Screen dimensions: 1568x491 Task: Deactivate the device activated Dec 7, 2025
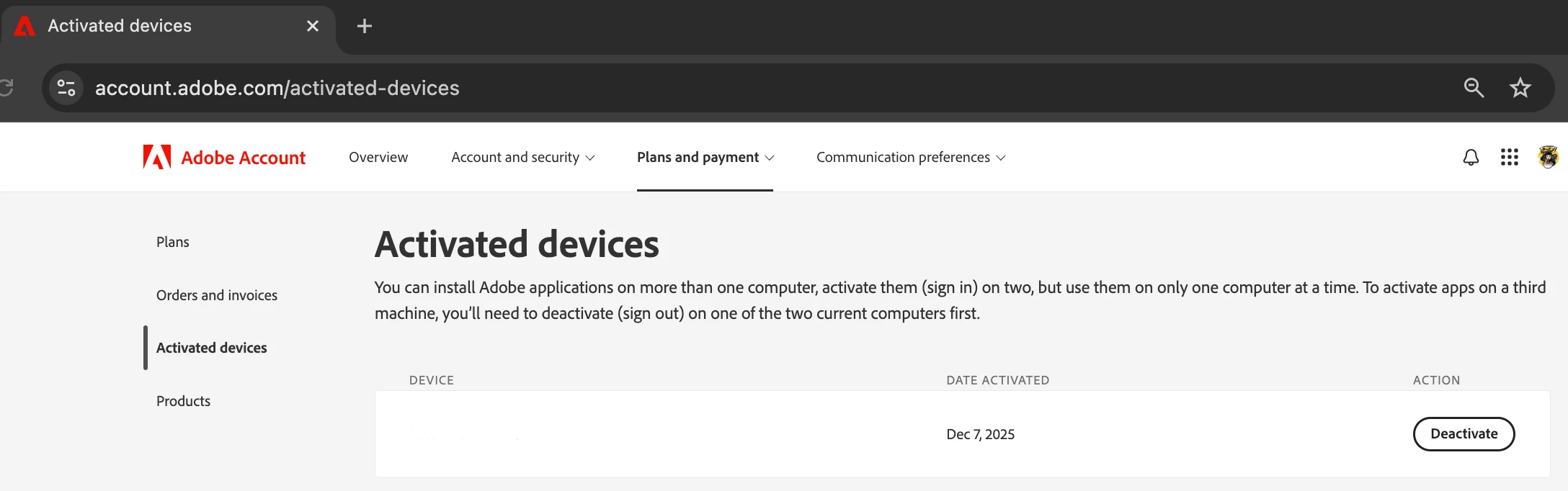[1464, 434]
